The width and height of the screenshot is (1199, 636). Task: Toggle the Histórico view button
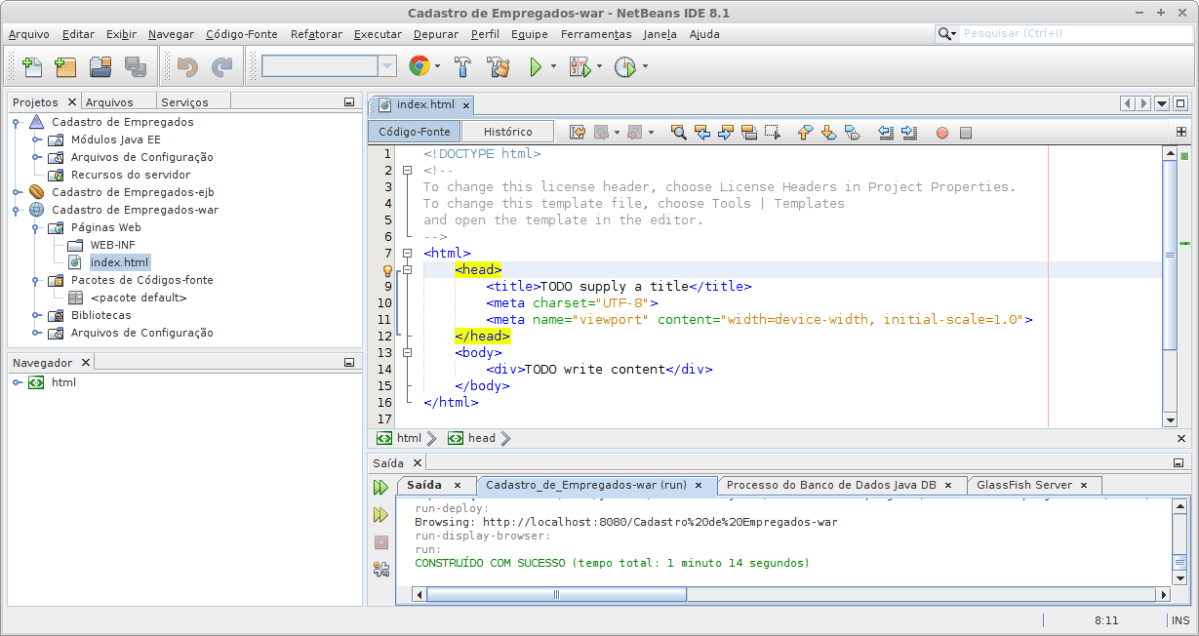click(x=508, y=132)
